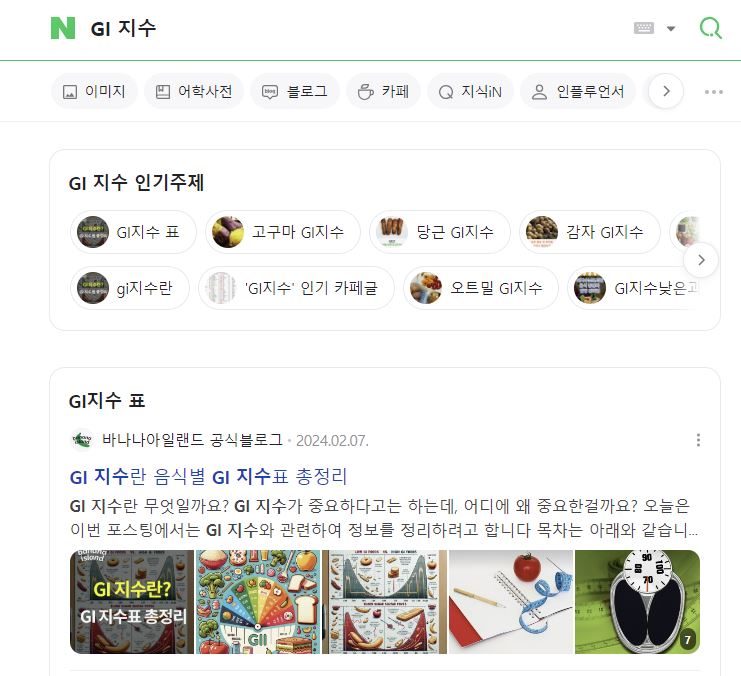
Task: Choose the 고구마 GI지수 topic chip
Action: (283, 232)
